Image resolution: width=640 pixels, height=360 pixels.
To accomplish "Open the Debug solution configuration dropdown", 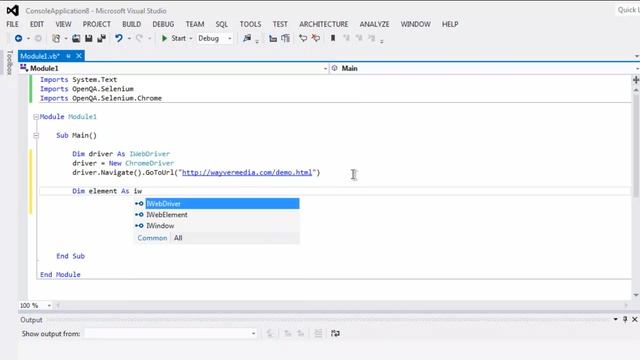I will pos(215,38).
